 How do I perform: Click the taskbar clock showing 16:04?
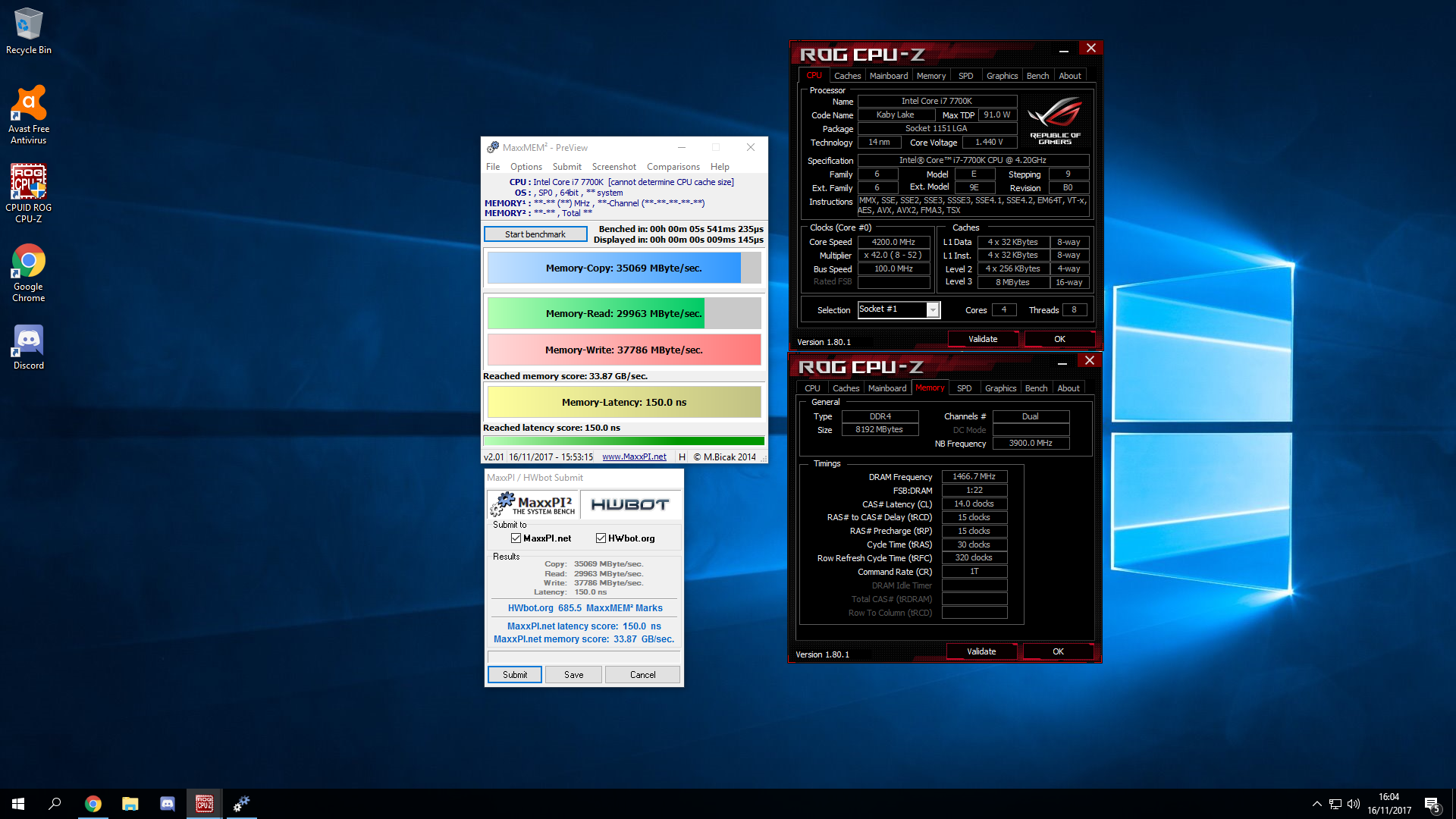(x=1389, y=804)
